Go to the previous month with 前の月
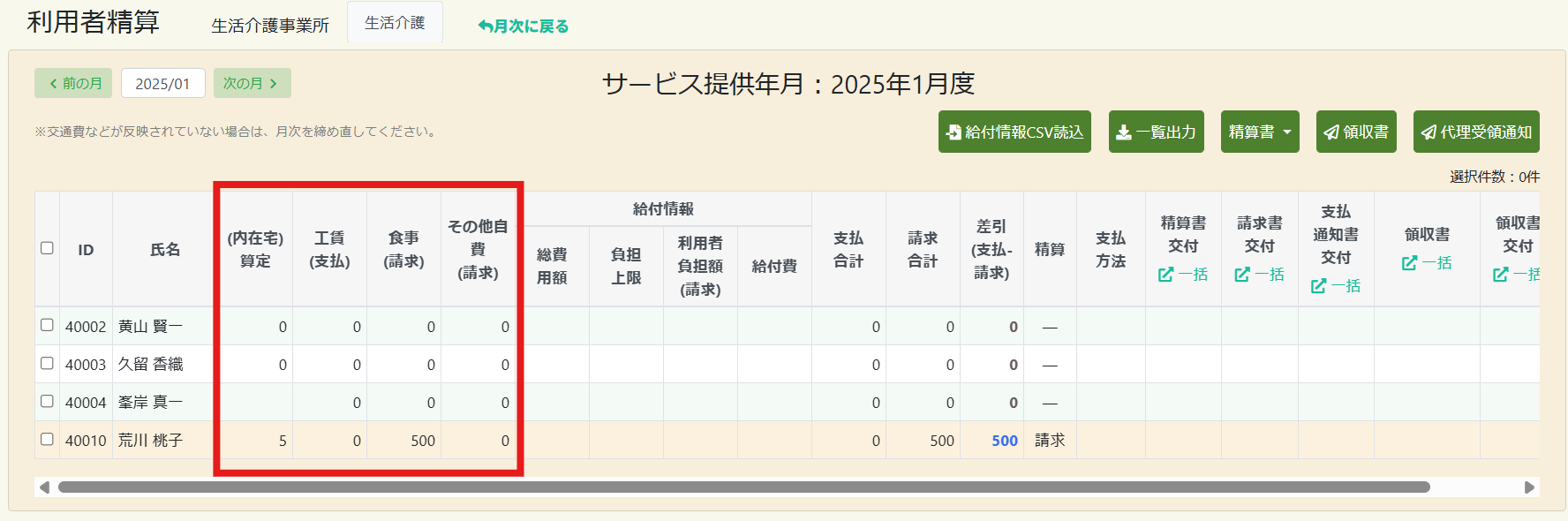 point(73,83)
